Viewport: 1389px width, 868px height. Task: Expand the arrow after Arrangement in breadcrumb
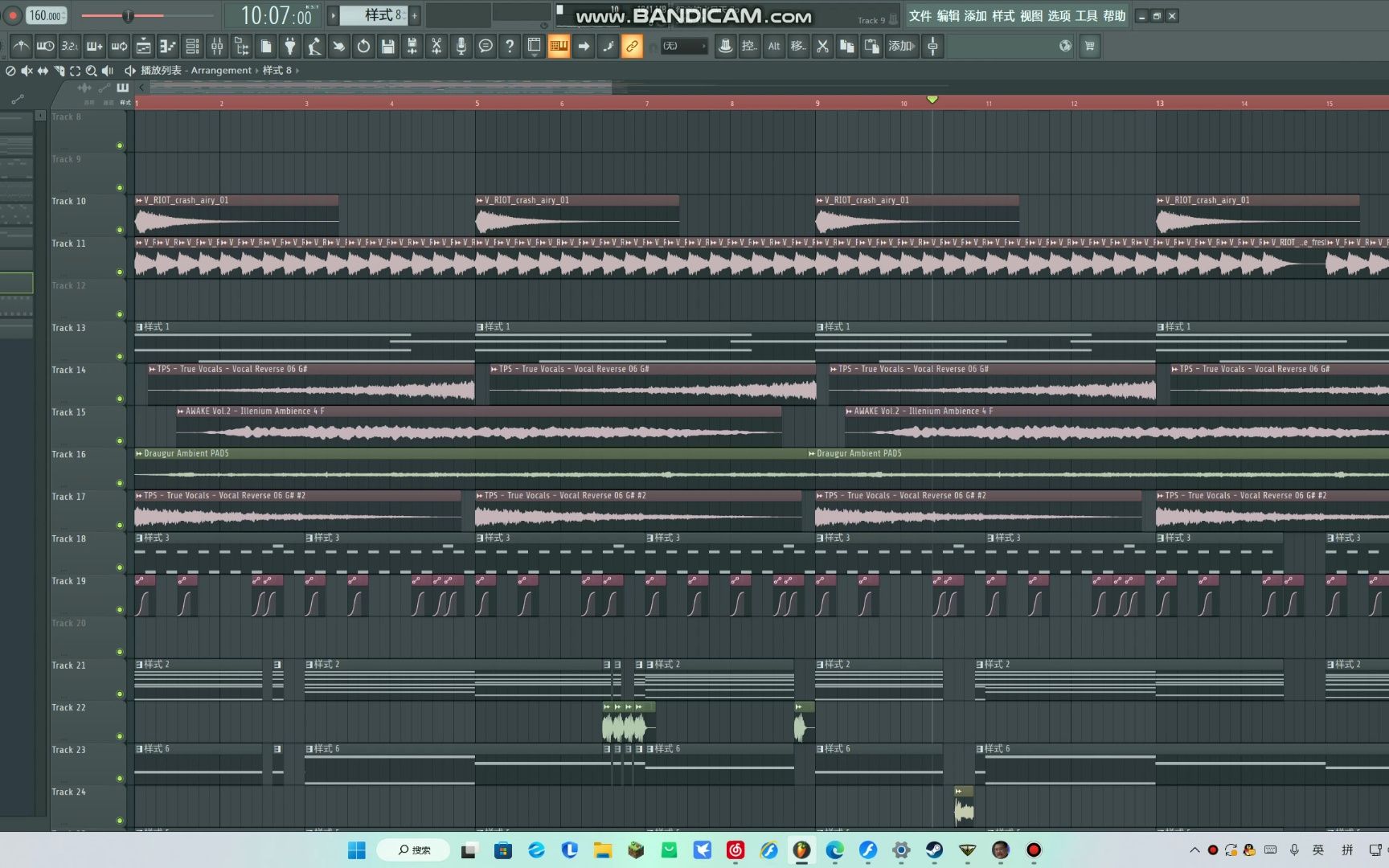pos(257,71)
